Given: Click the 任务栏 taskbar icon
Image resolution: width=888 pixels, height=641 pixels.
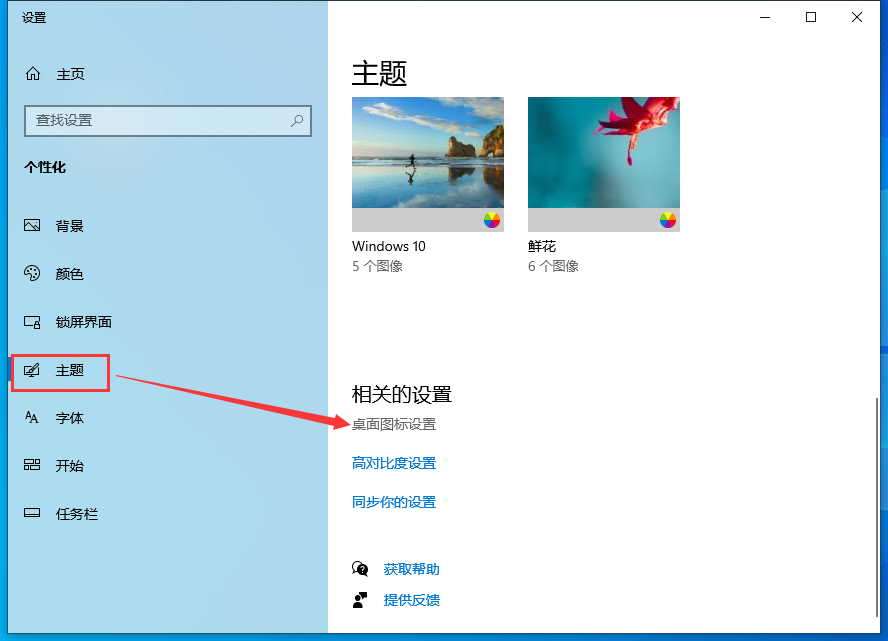Looking at the screenshot, I should click(x=32, y=513).
